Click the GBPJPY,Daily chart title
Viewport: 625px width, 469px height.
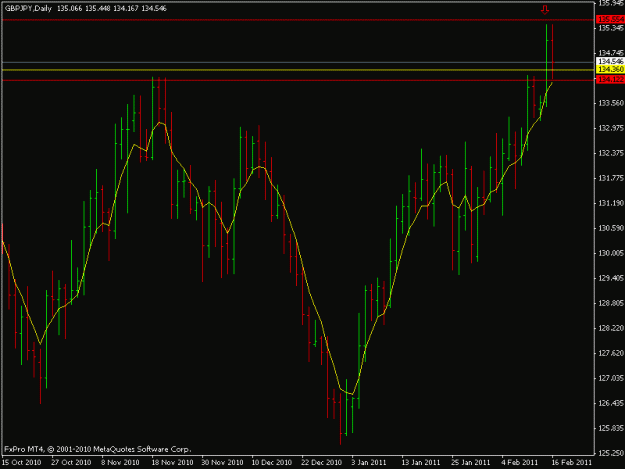tap(28, 8)
